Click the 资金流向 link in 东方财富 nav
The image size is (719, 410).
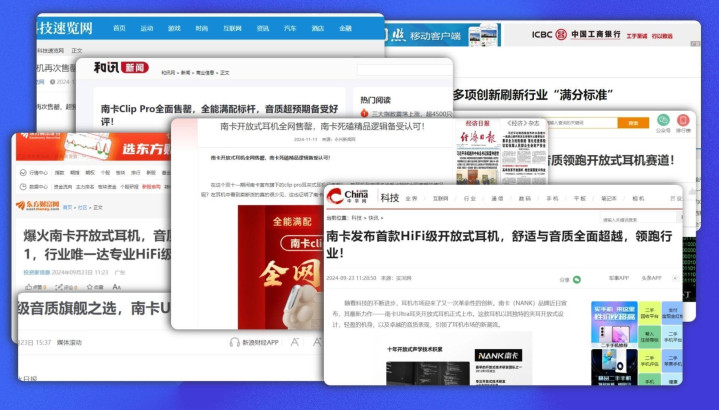click(x=63, y=187)
